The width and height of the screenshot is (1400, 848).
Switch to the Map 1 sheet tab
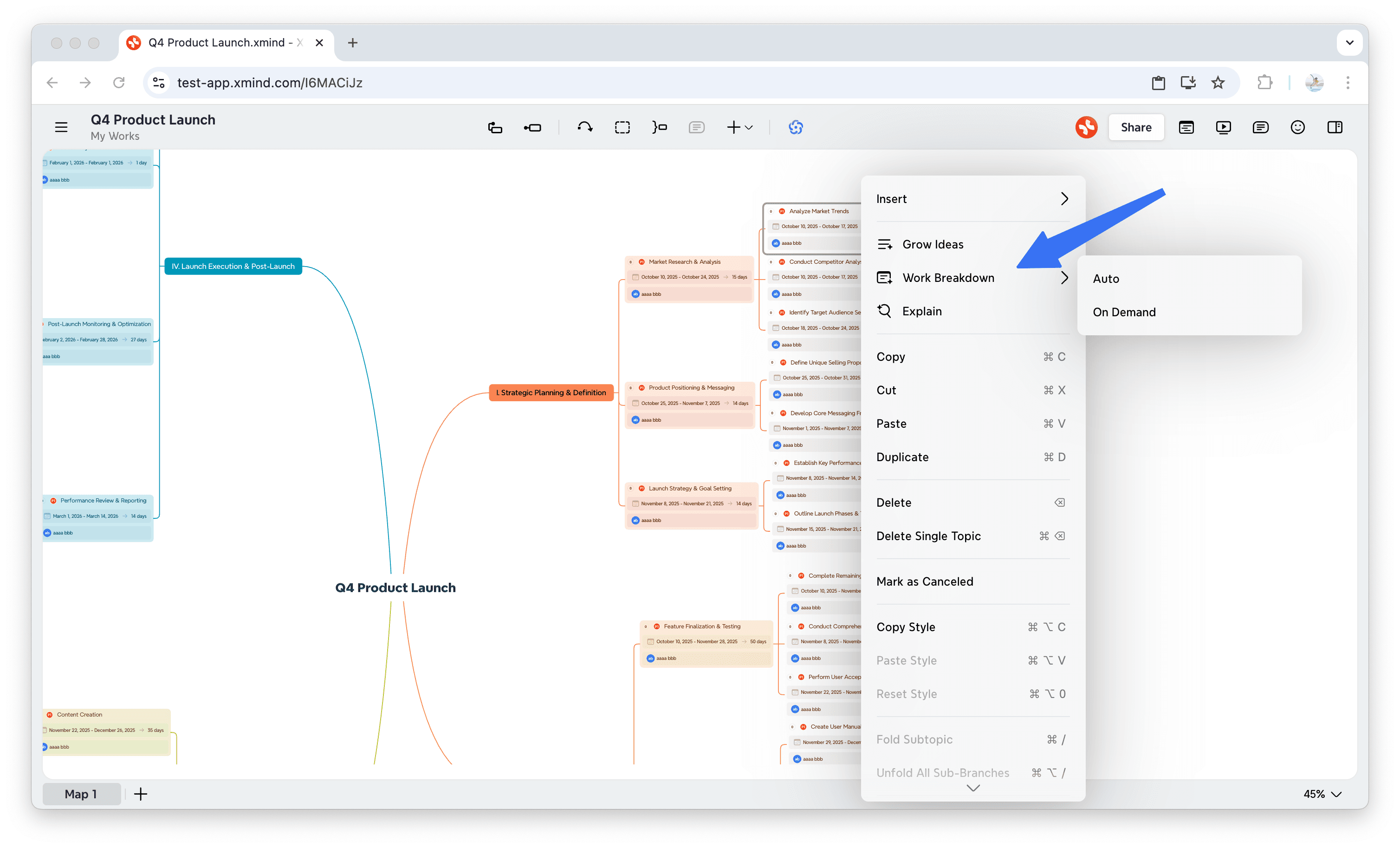(x=82, y=794)
